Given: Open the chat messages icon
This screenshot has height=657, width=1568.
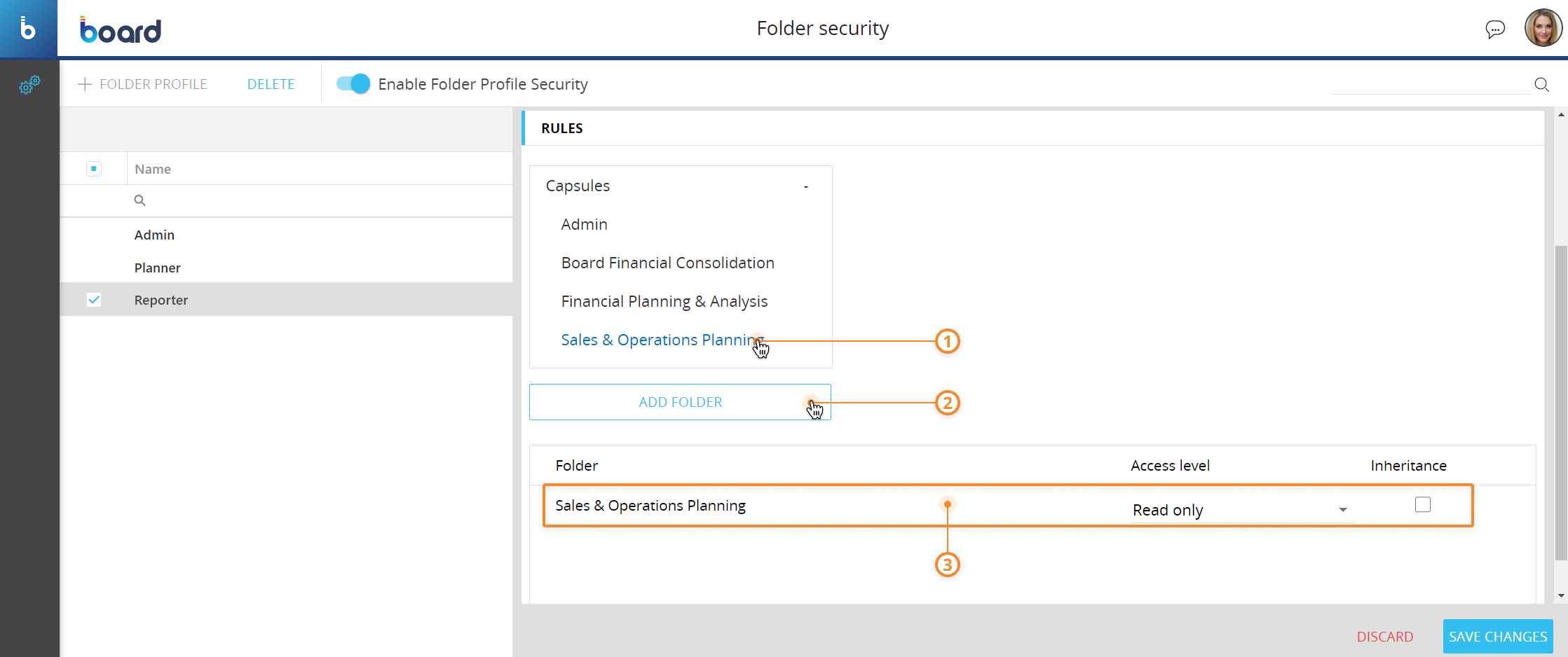Looking at the screenshot, I should [1494, 29].
